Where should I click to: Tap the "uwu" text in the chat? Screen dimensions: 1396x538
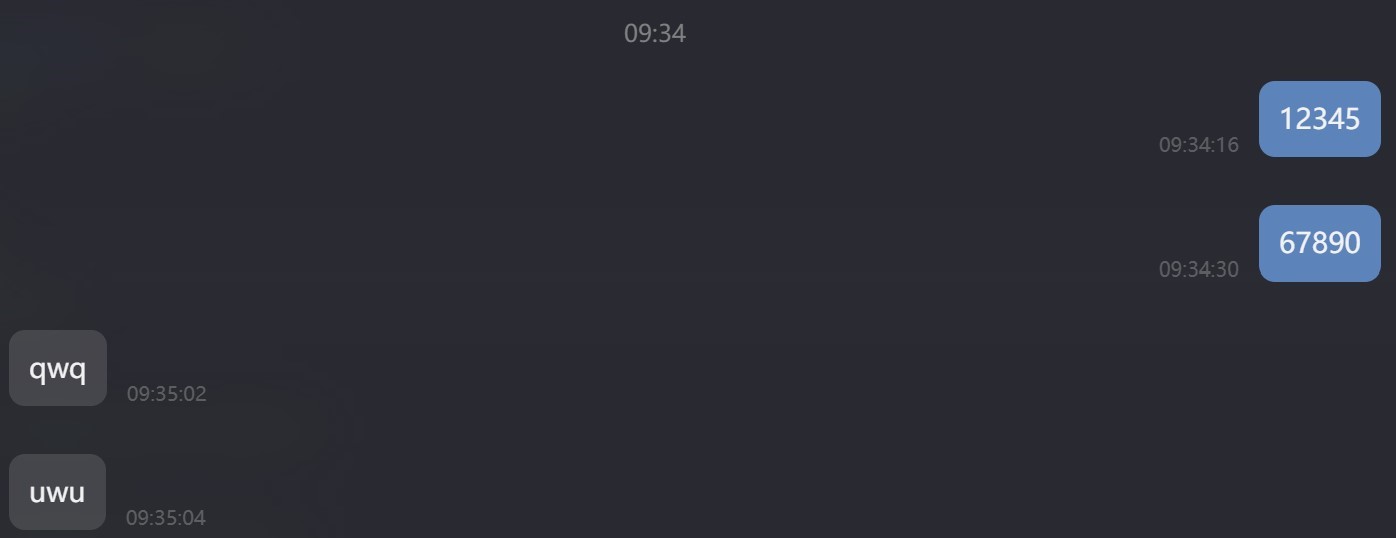click(x=57, y=493)
